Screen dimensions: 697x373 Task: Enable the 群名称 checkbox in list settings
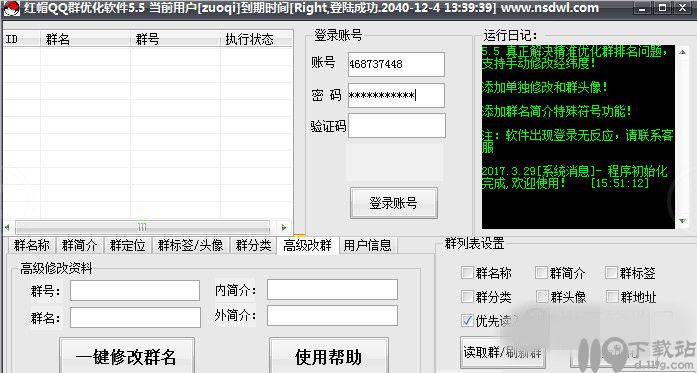tap(467, 273)
